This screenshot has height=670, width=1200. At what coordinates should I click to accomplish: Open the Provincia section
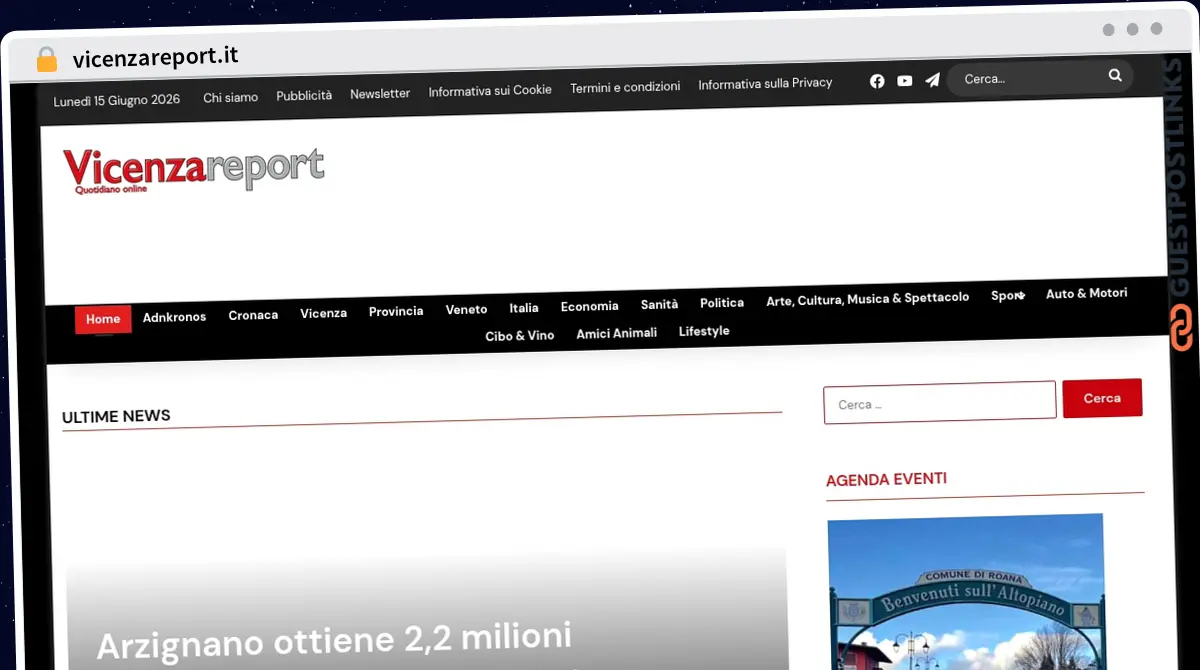396,311
